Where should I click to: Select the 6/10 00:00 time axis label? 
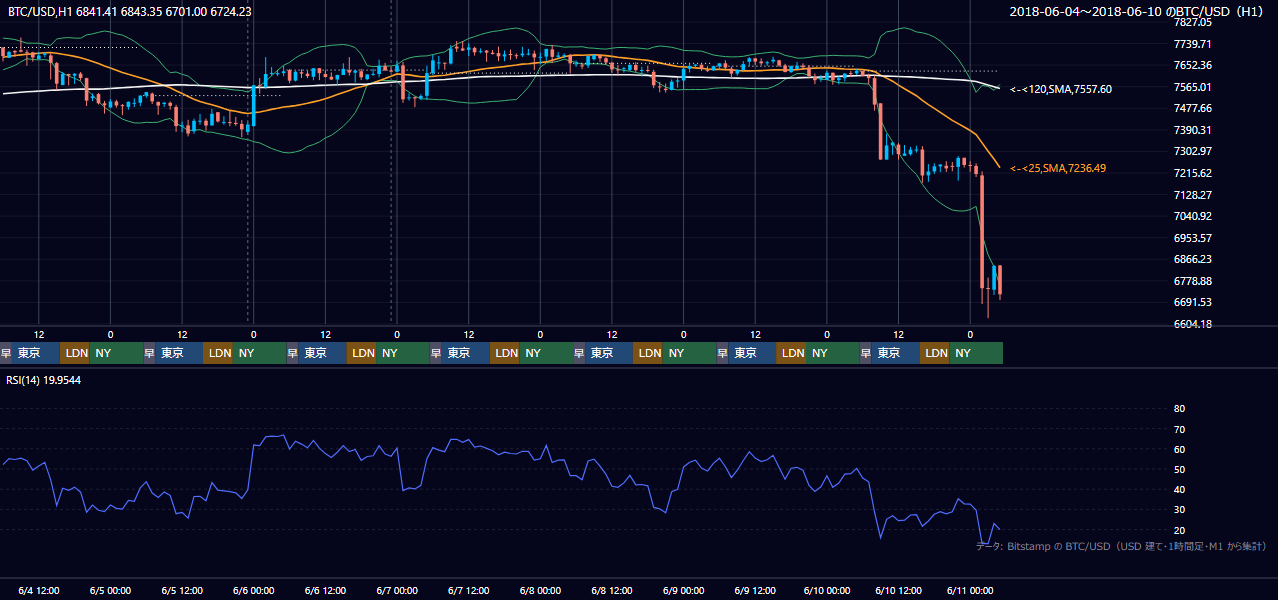pos(827,590)
